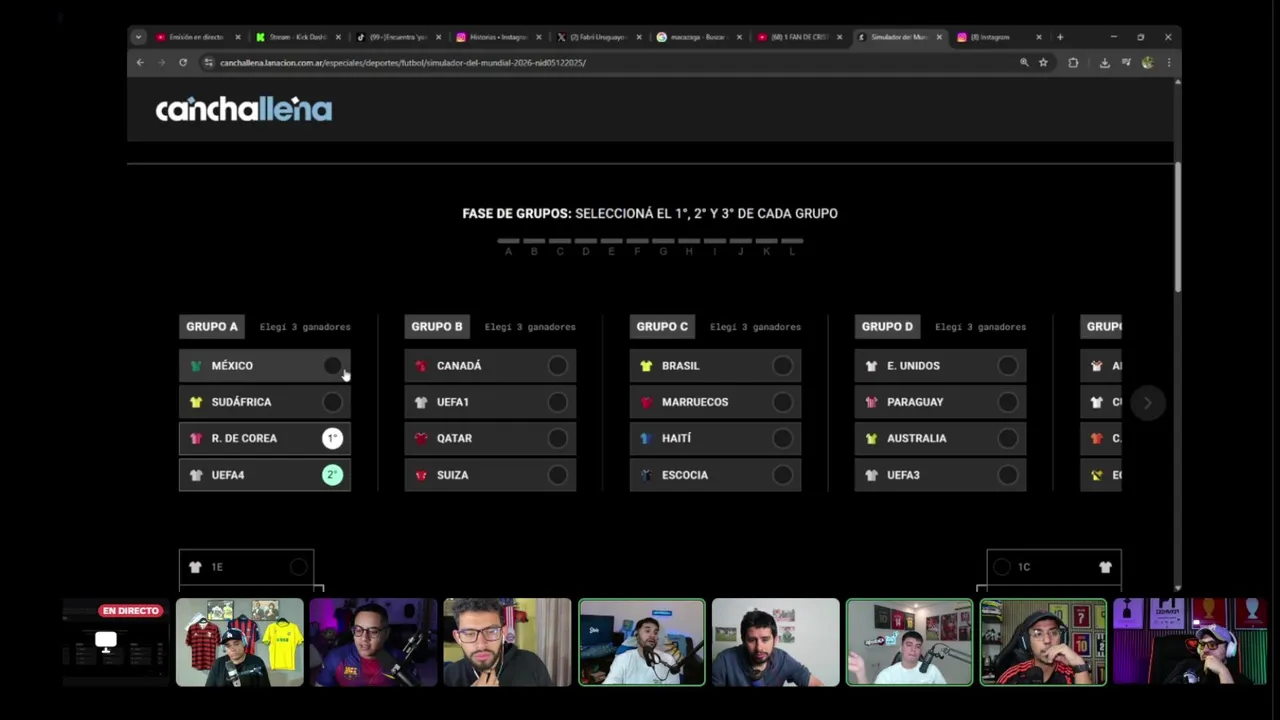Click group L progress indicator segment
Viewport: 1280px width, 720px height.
pos(792,241)
